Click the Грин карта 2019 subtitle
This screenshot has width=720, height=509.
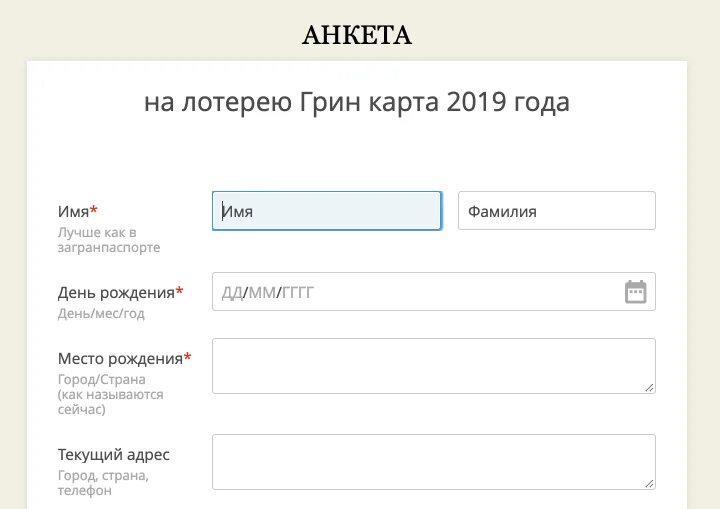pos(357,102)
